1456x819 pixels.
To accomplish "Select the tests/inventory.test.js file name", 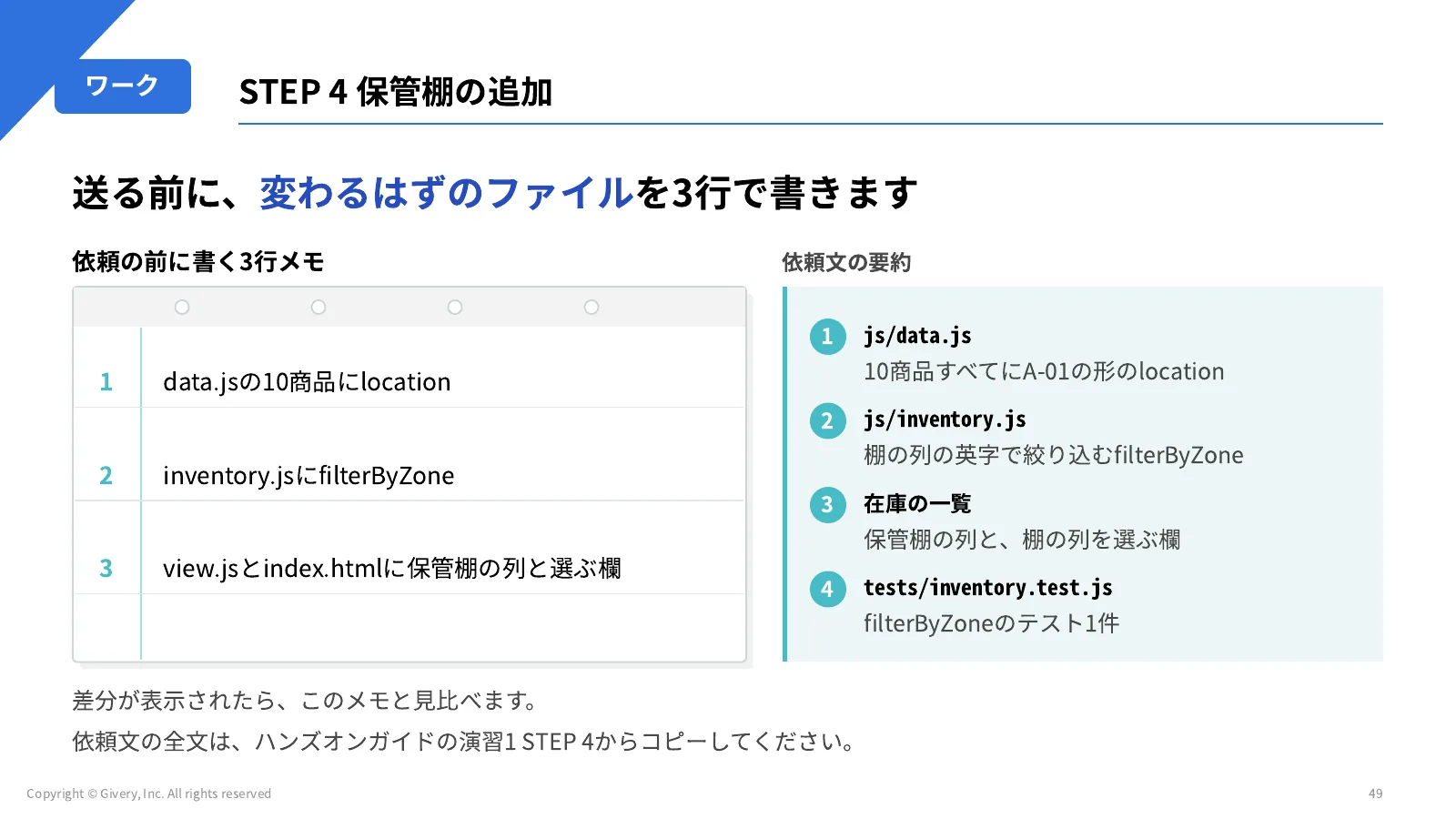I will [988, 589].
